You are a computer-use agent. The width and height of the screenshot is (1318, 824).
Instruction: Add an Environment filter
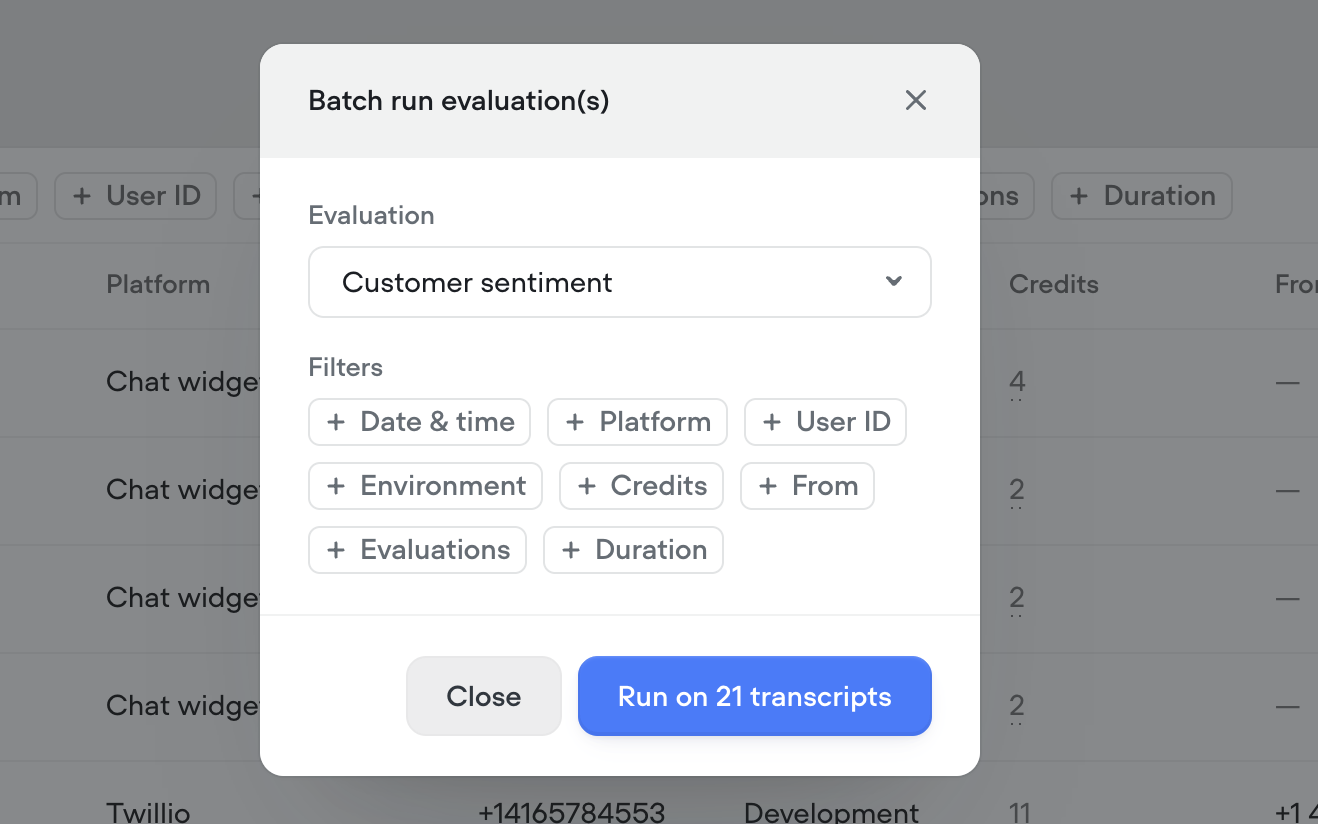click(x=424, y=485)
